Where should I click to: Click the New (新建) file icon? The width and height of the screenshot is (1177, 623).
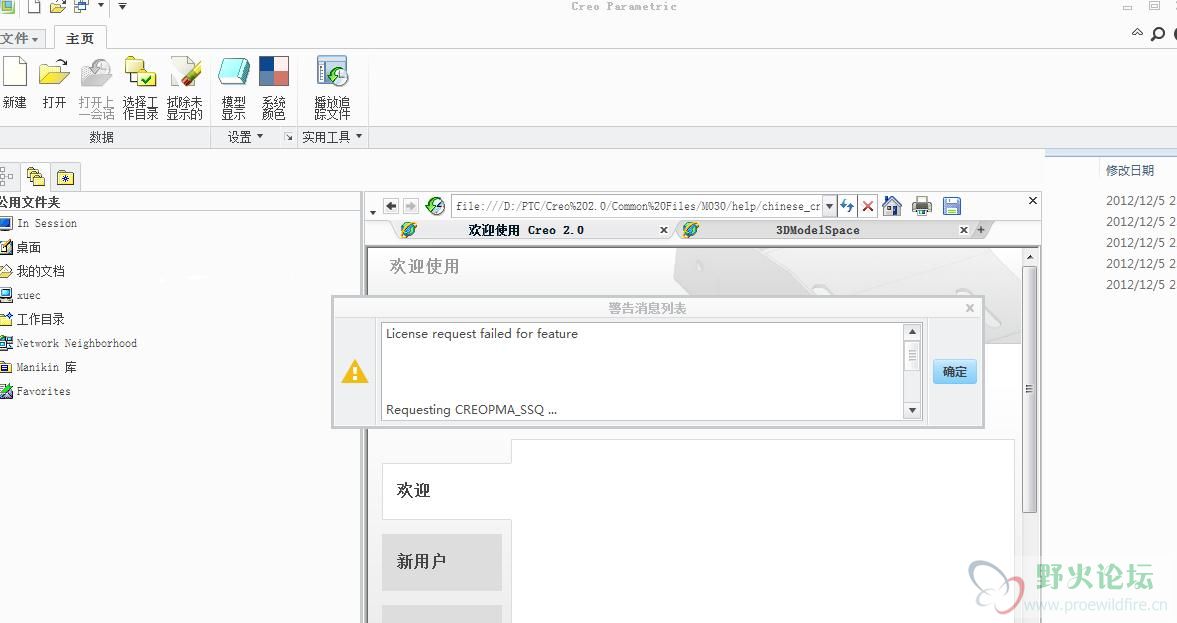coord(14,73)
